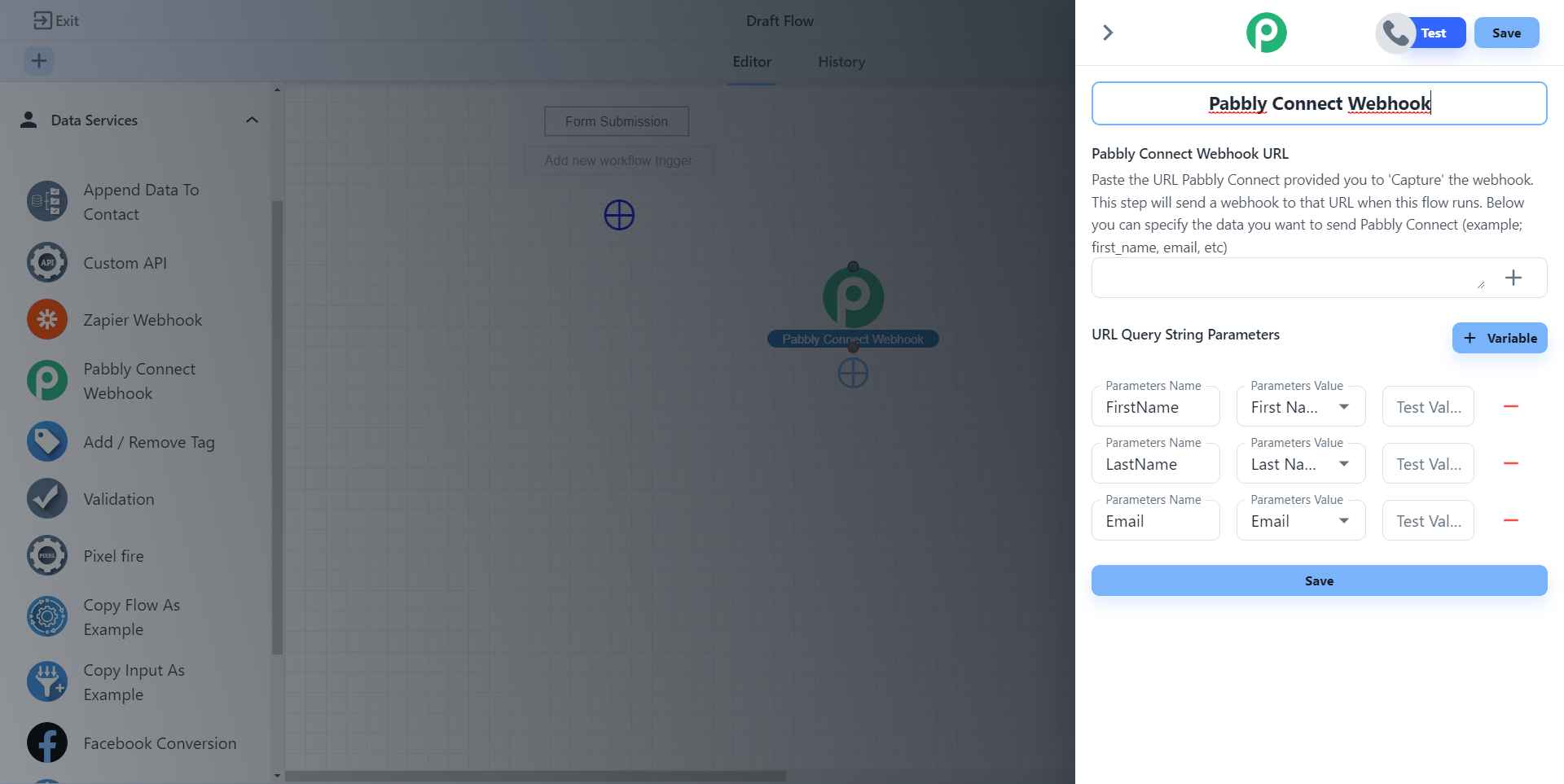Click the crosshair add node below Pabbly node
Screen dimensions: 1564x784
click(x=853, y=374)
